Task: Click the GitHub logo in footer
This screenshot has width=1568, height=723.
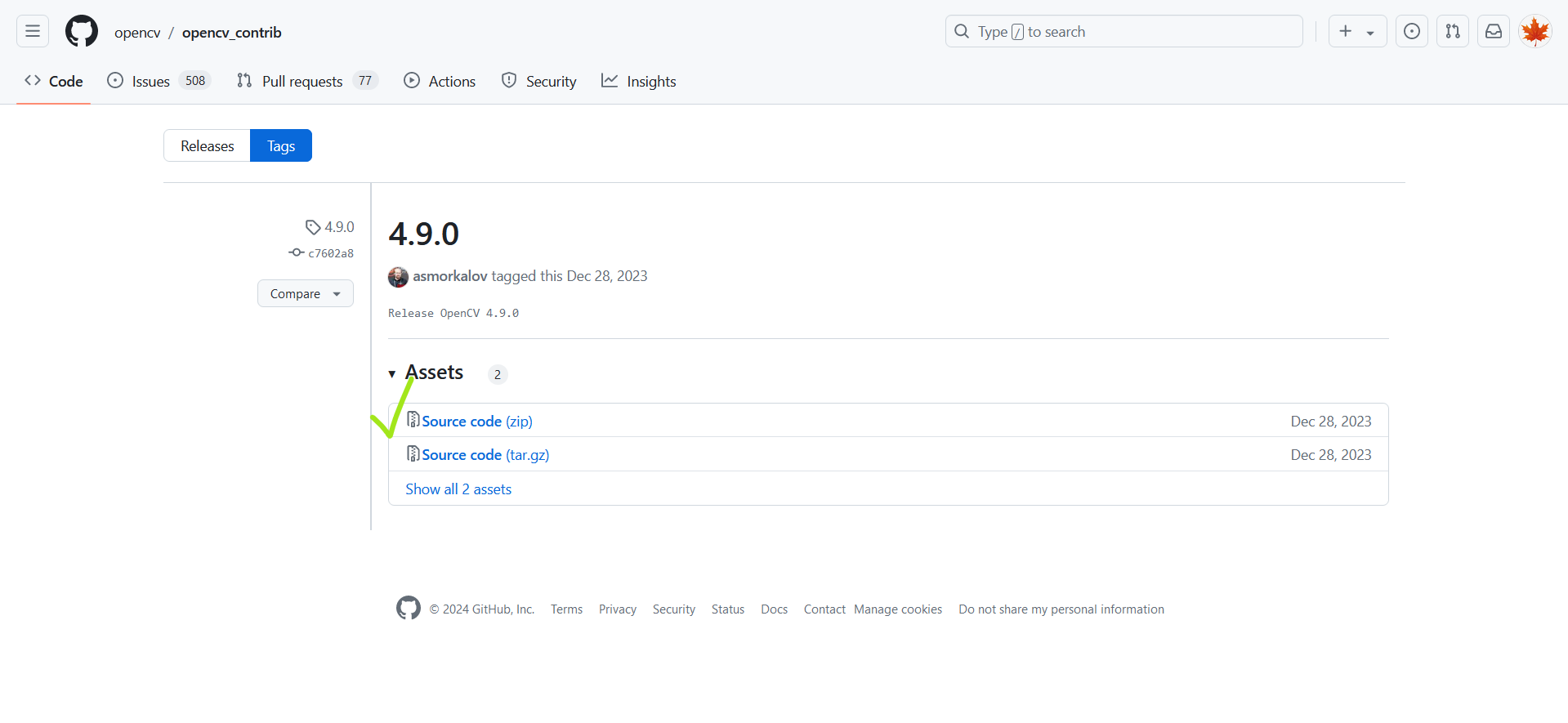Action: (x=409, y=609)
